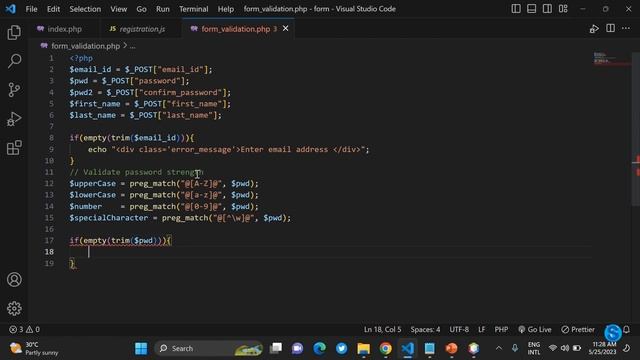This screenshot has height=360, width=640.
Task: Open the Edit menu
Action: [x=53, y=9]
